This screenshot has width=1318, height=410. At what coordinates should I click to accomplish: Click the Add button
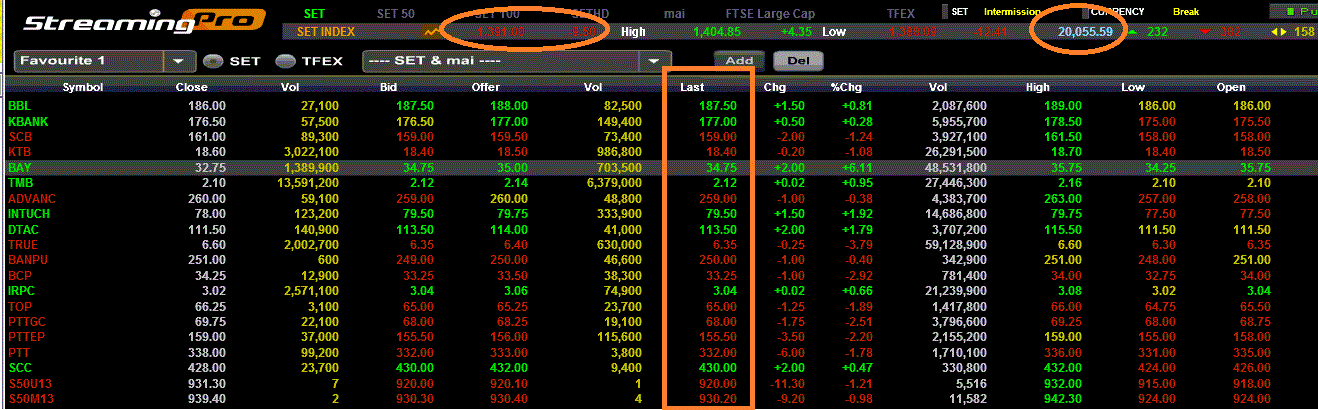click(739, 60)
